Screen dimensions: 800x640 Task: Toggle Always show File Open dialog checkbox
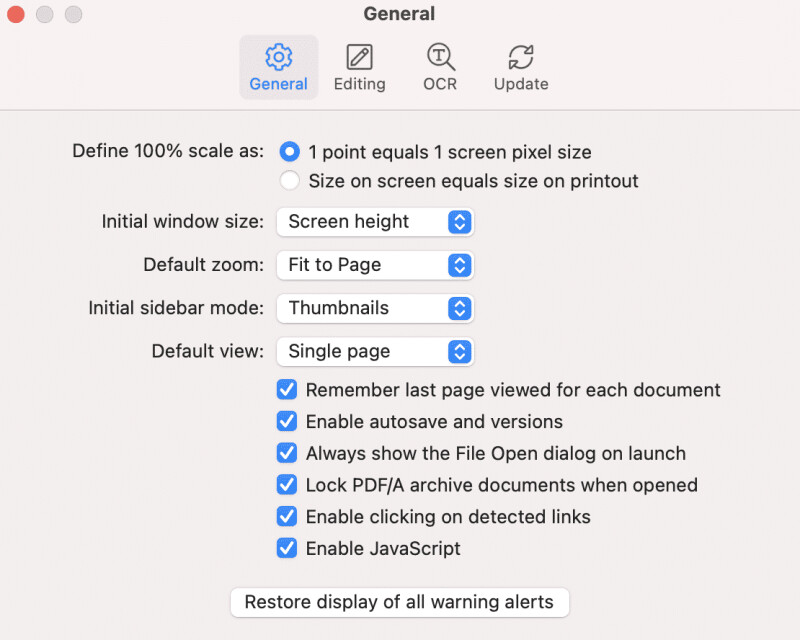pyautogui.click(x=287, y=453)
